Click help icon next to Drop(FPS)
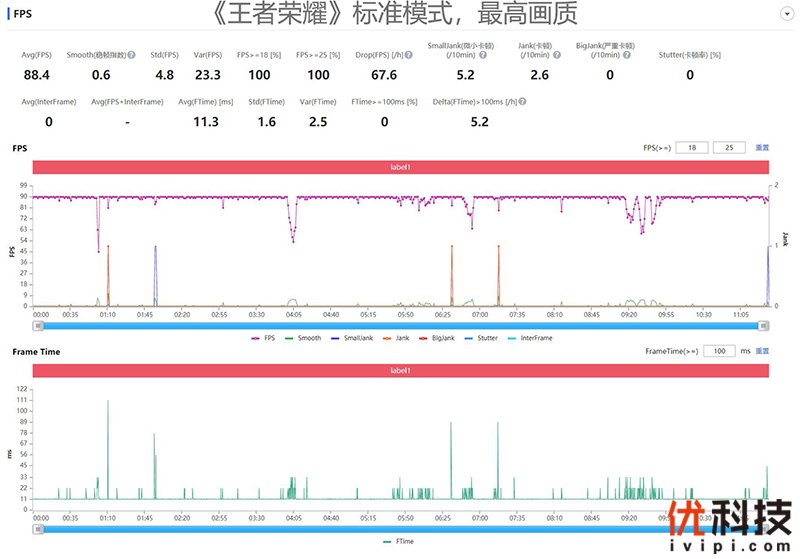The height and width of the screenshot is (559, 800). (410, 56)
